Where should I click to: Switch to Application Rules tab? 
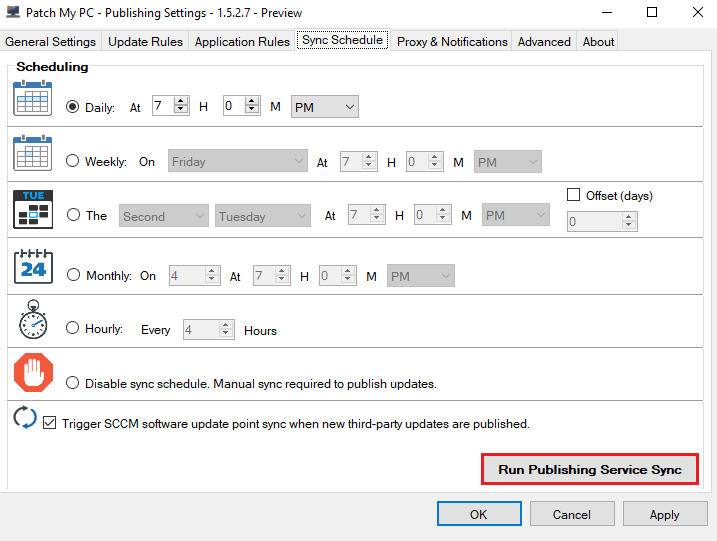[x=242, y=42]
